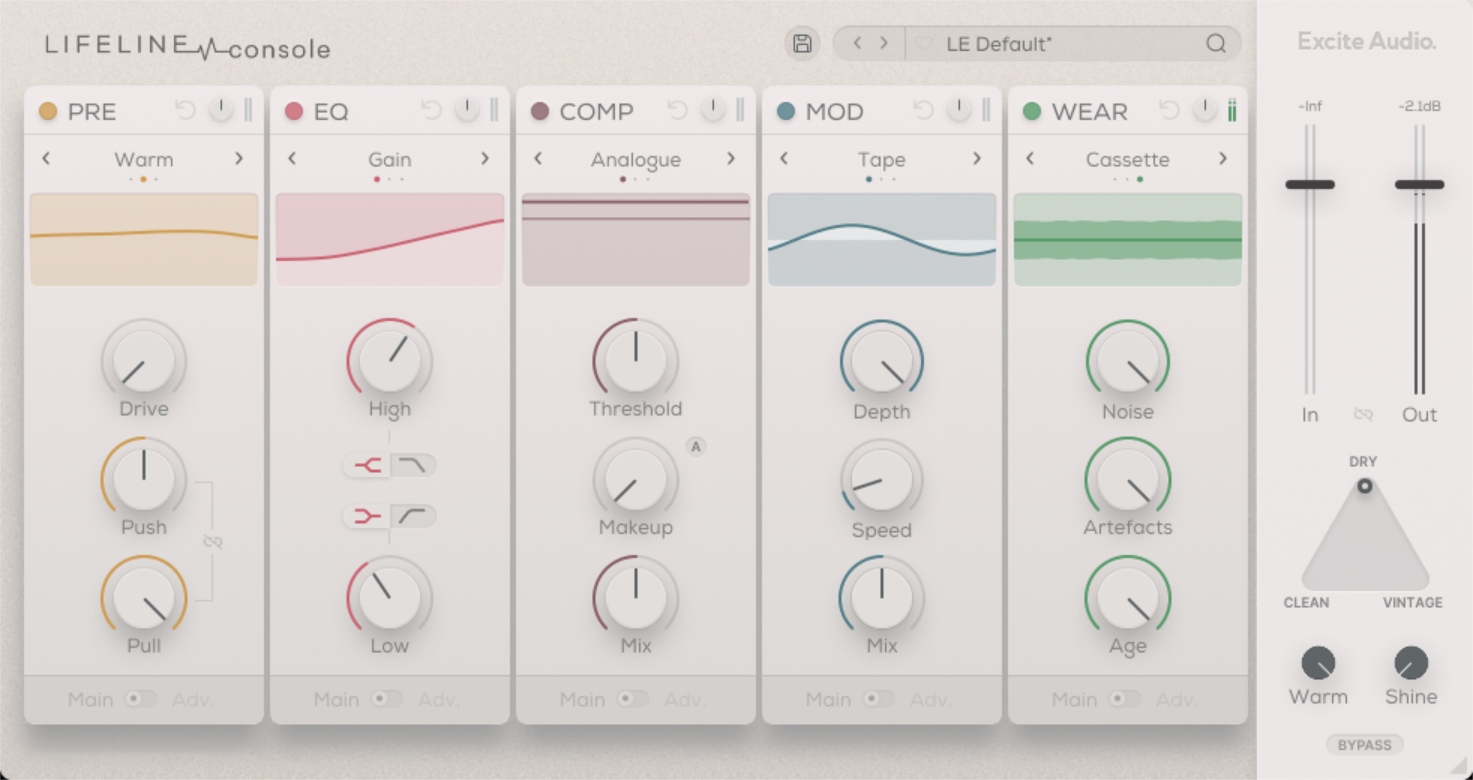Screen dimensions: 1473x780
Task: Click the Noise knob in WEAR
Action: tap(1128, 362)
